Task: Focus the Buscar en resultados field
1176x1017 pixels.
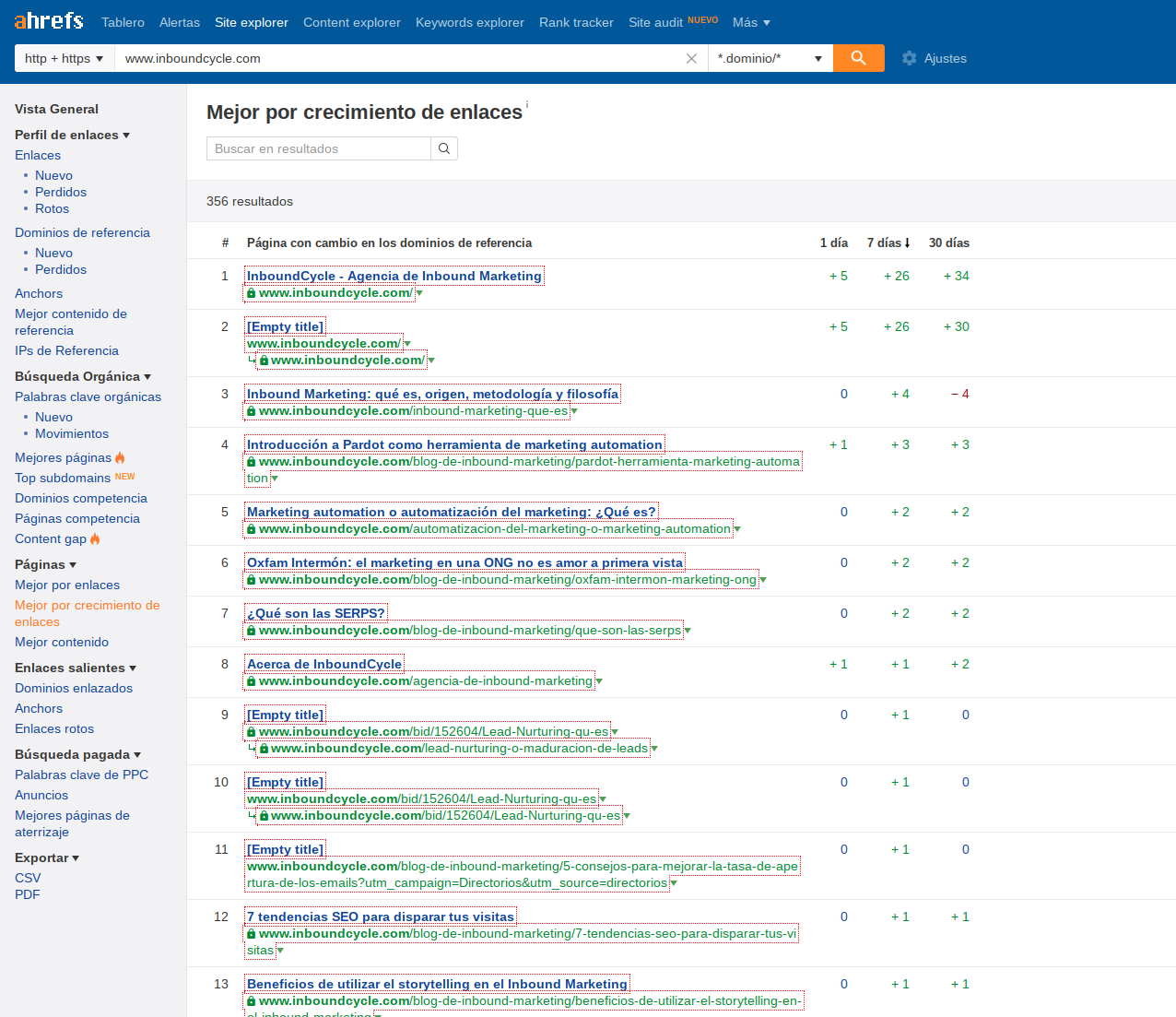Action: [x=319, y=148]
